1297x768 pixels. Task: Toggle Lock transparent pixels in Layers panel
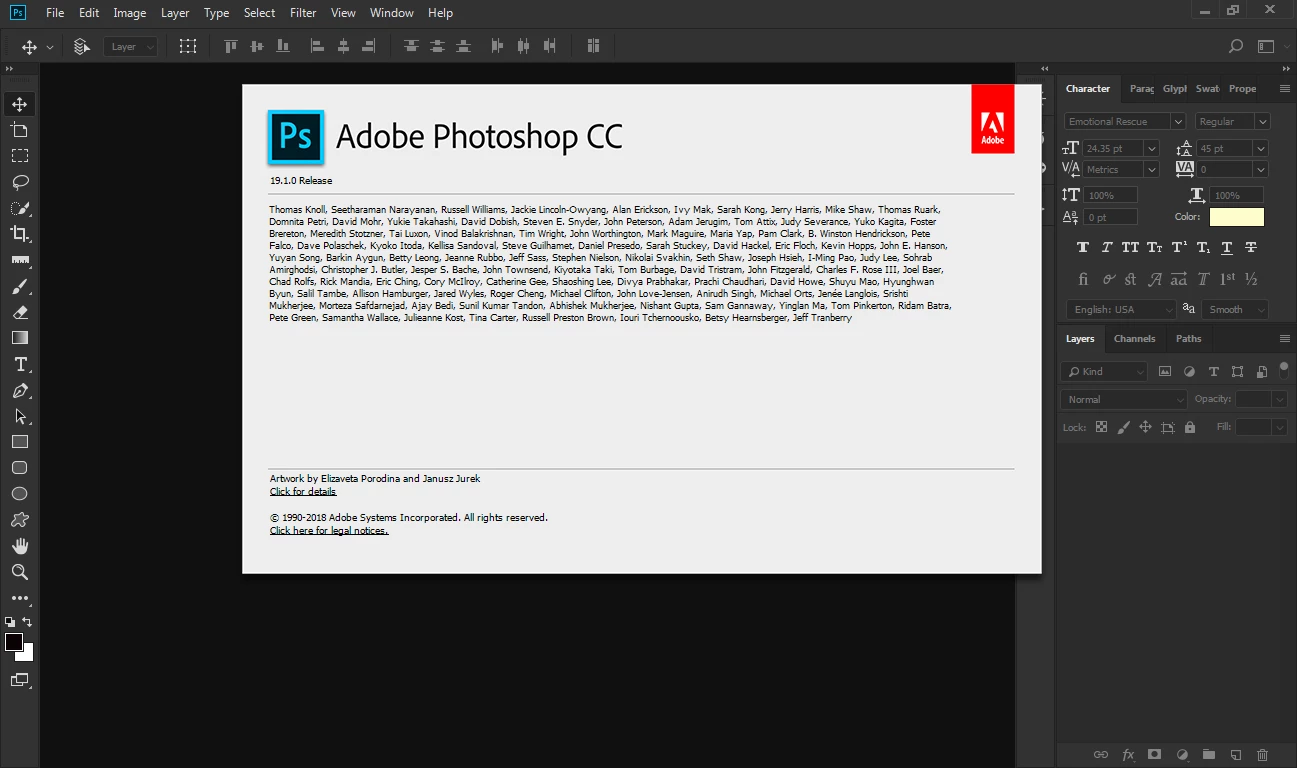pos(1101,427)
